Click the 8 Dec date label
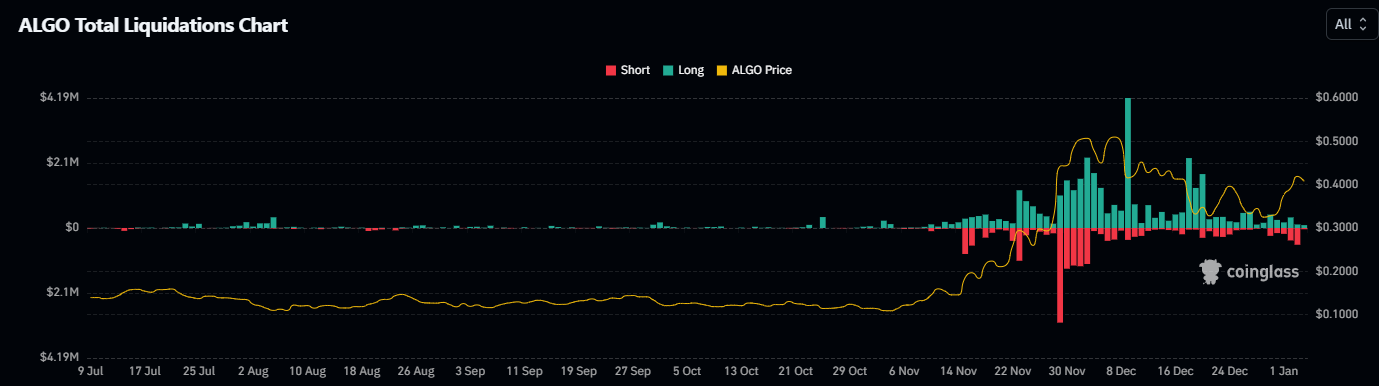Image resolution: width=1379 pixels, height=386 pixels. [x=1120, y=371]
